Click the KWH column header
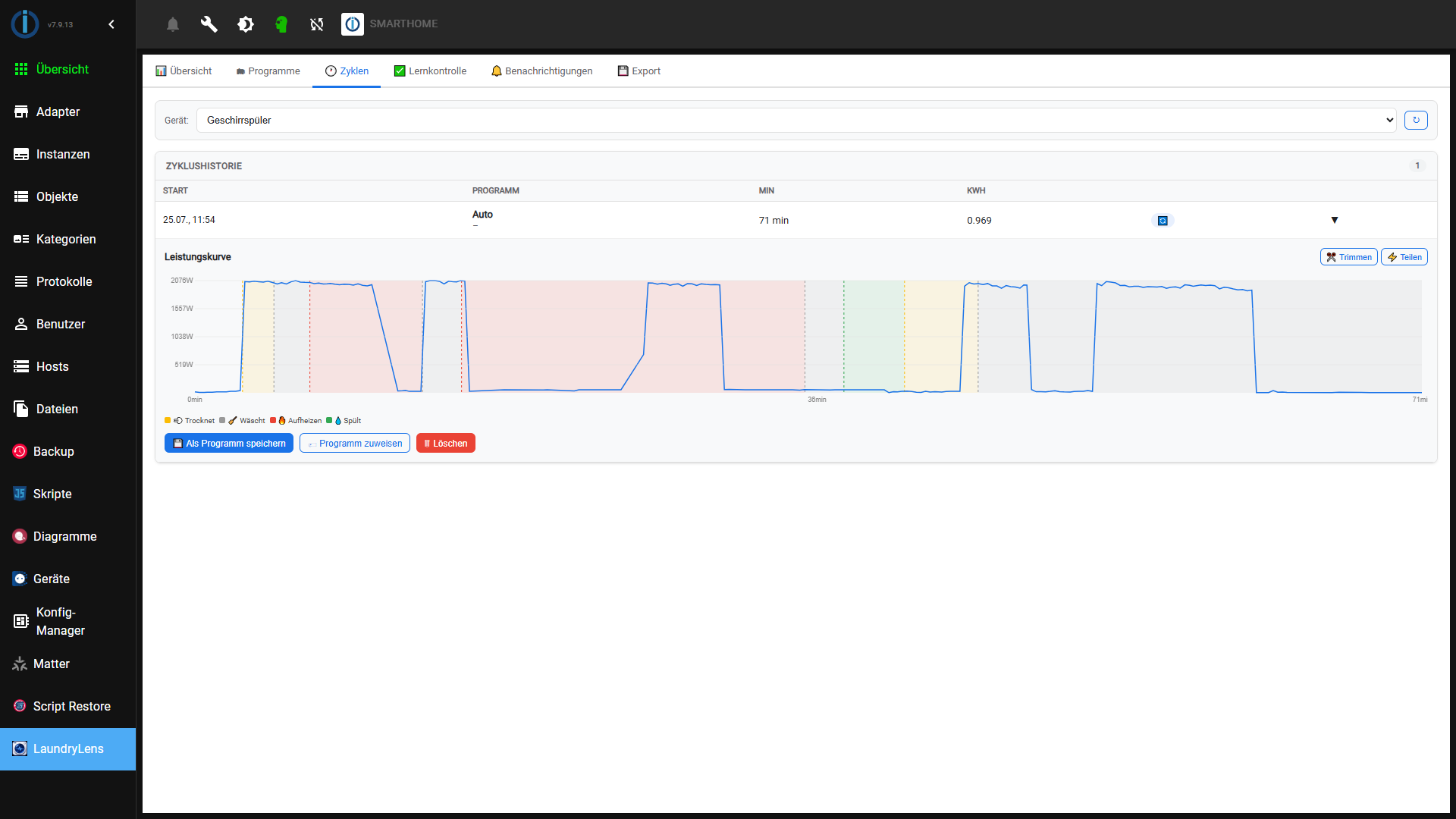Viewport: 1456px width, 819px height. point(976,190)
